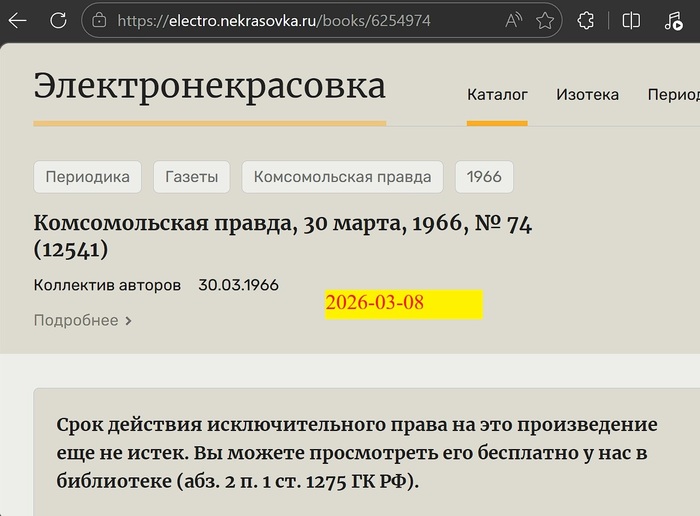Expand the Подробнее details chevron
Viewport: 700px width, 516px height.
[83, 321]
